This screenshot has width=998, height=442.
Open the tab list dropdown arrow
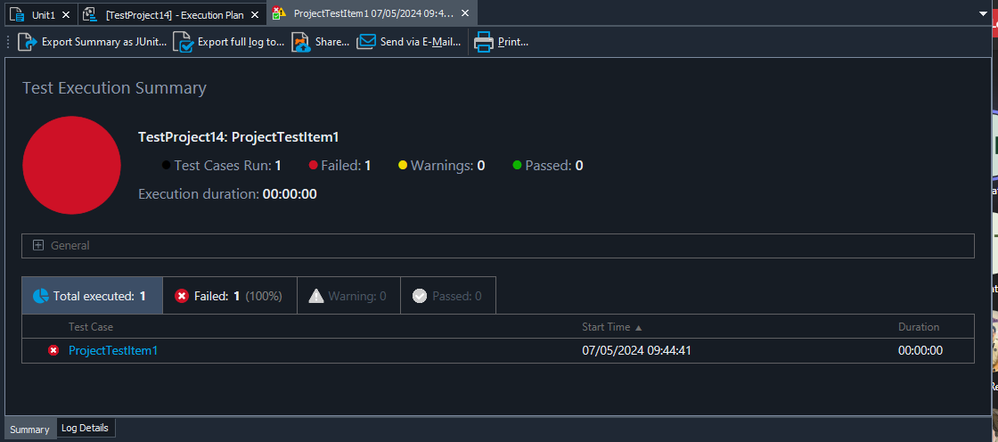click(983, 13)
